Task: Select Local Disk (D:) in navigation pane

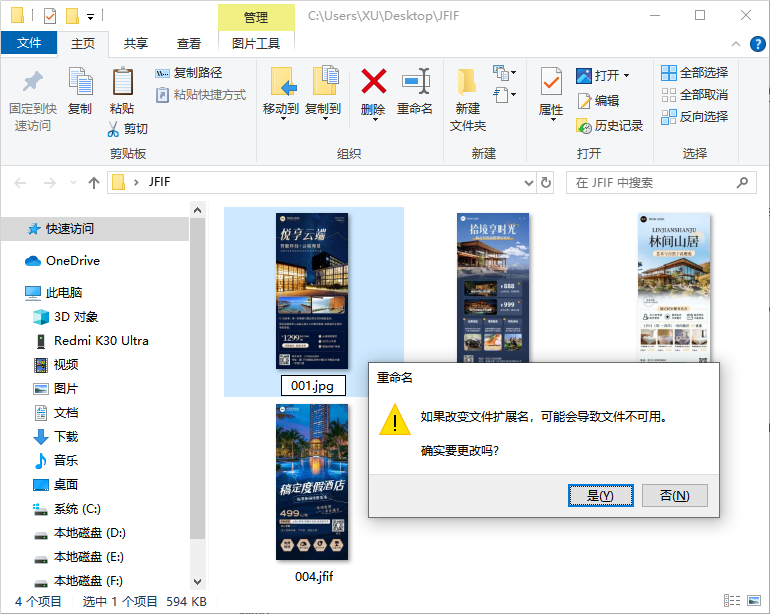Action: coord(89,532)
